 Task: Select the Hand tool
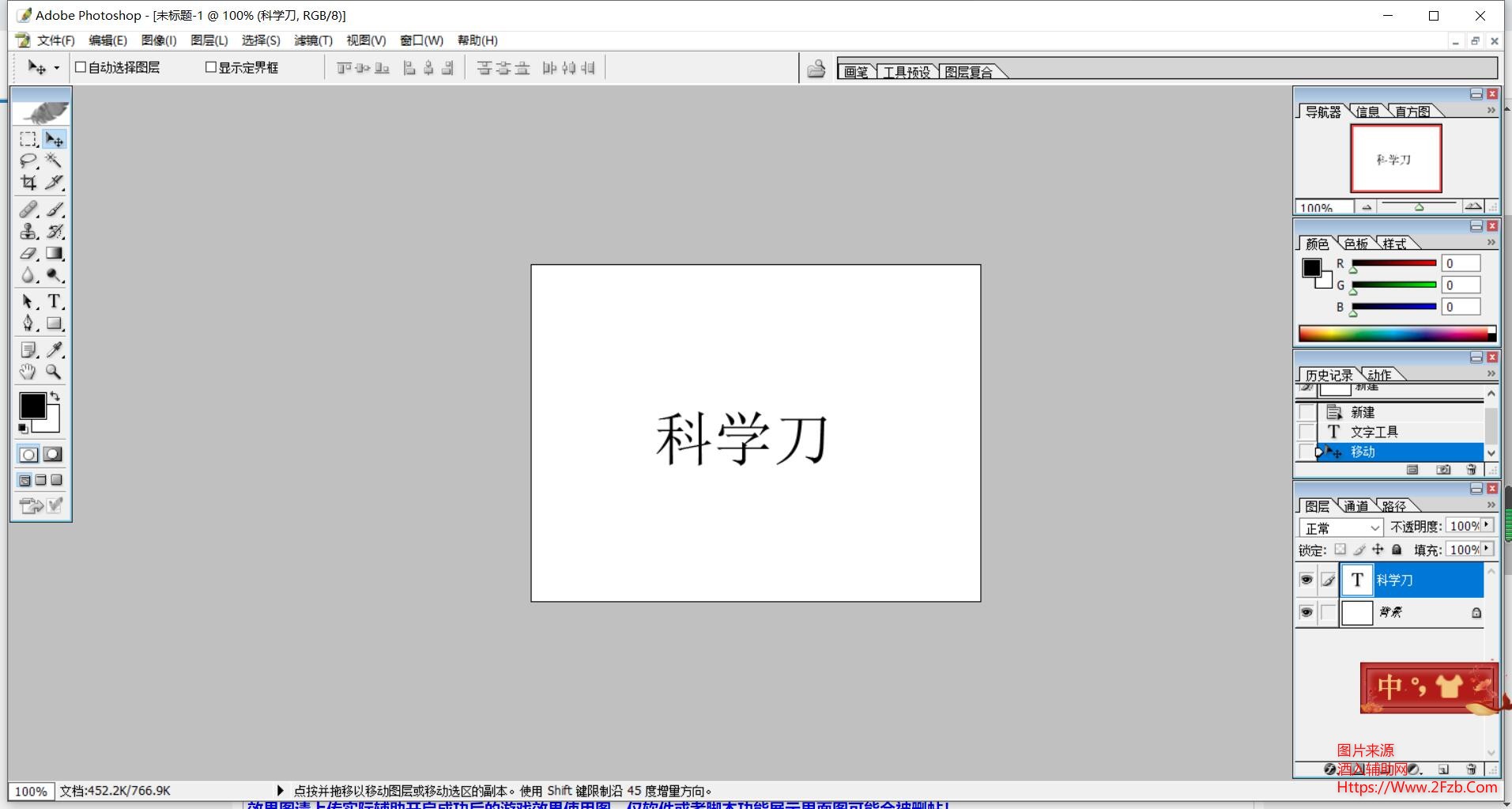pyautogui.click(x=28, y=372)
